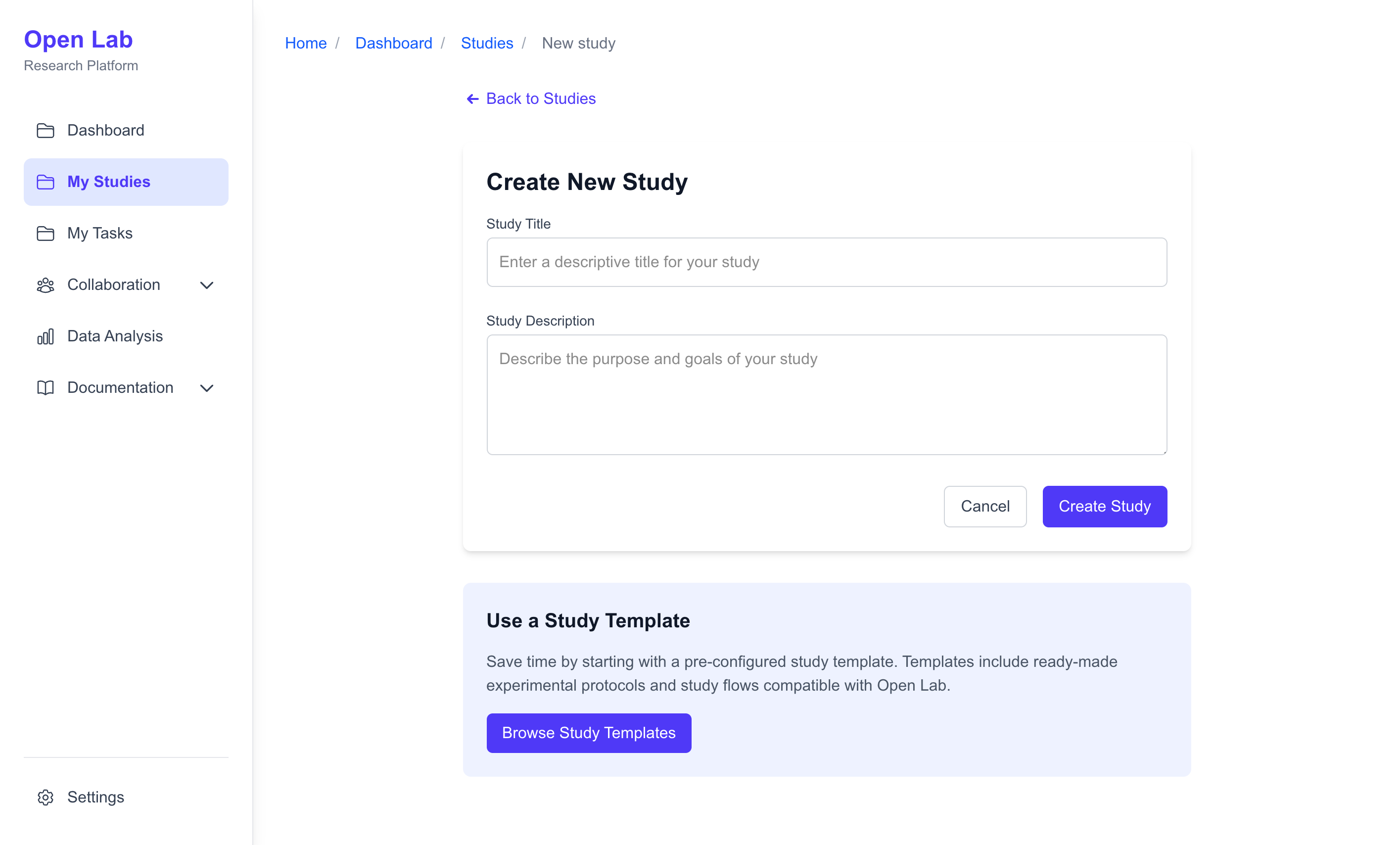Click the Dashboard breadcrumb link
Image resolution: width=1400 pixels, height=845 pixels.
[393, 43]
